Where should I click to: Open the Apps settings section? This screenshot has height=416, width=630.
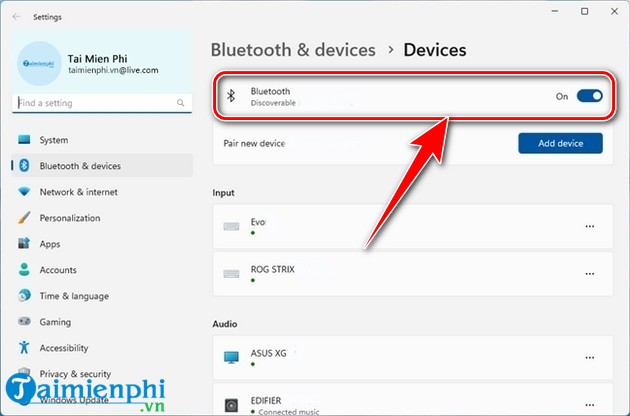point(102,244)
